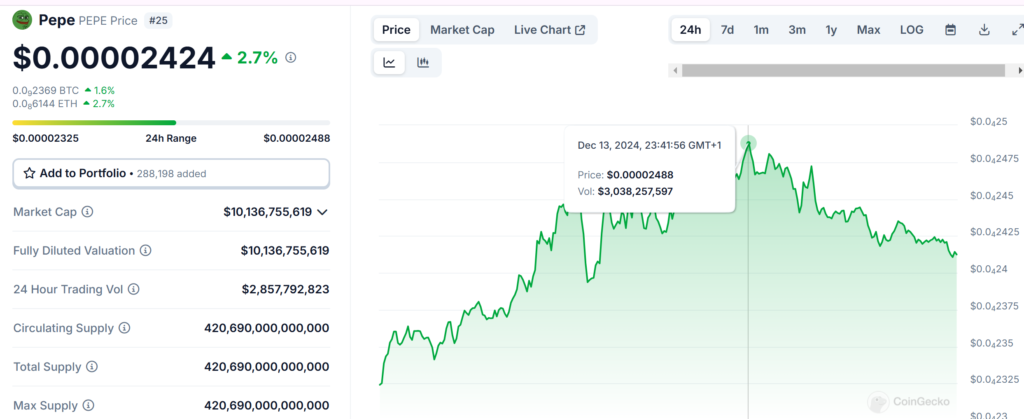Click the Market Cap info icon
Screen dimensions: 1024x419
pos(87,212)
